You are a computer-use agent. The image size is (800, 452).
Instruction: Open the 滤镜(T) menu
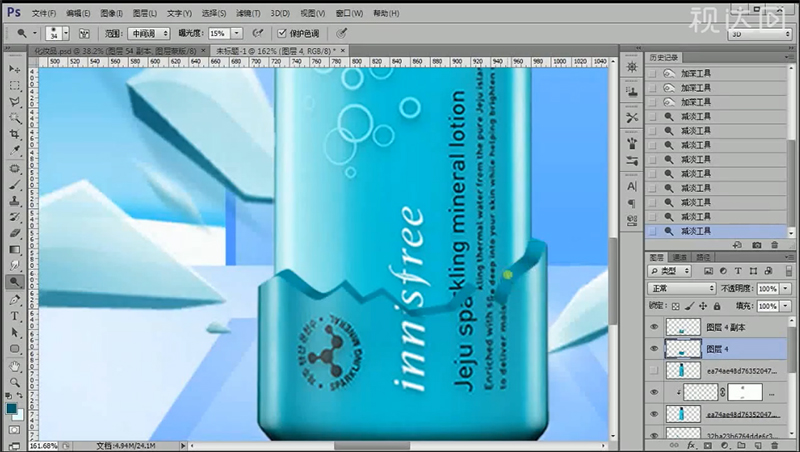(x=248, y=13)
